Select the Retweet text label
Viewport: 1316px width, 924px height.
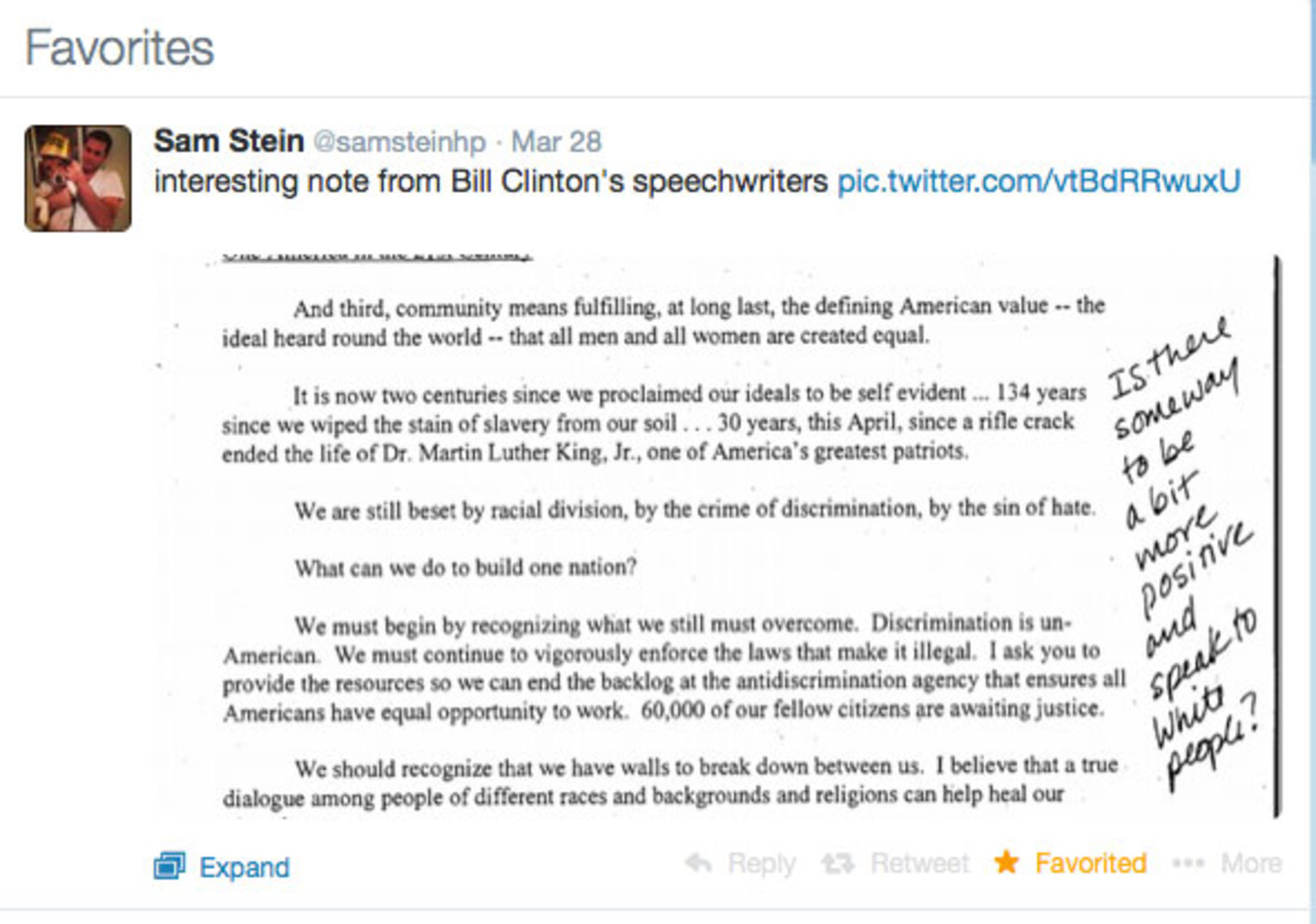click(920, 863)
